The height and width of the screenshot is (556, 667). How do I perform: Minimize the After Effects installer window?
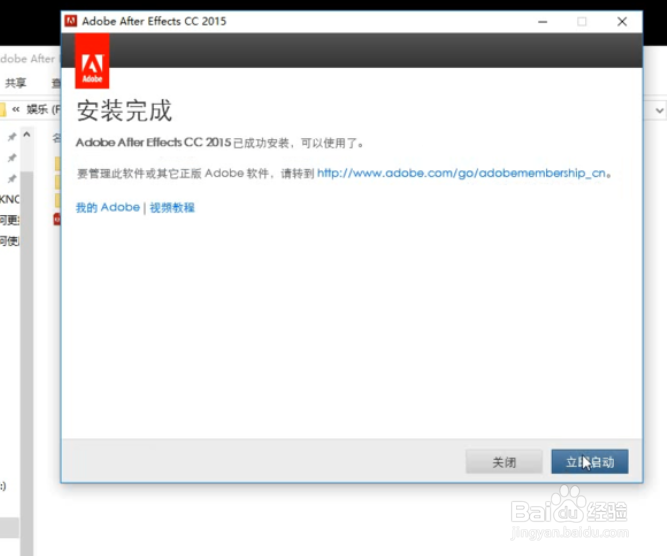pyautogui.click(x=543, y=22)
